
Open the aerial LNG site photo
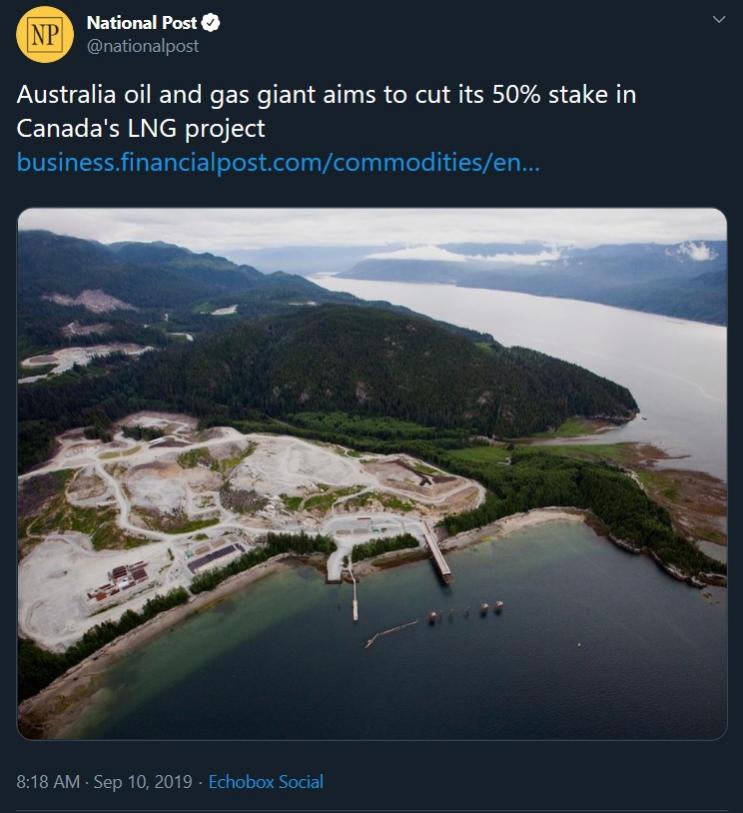(372, 473)
